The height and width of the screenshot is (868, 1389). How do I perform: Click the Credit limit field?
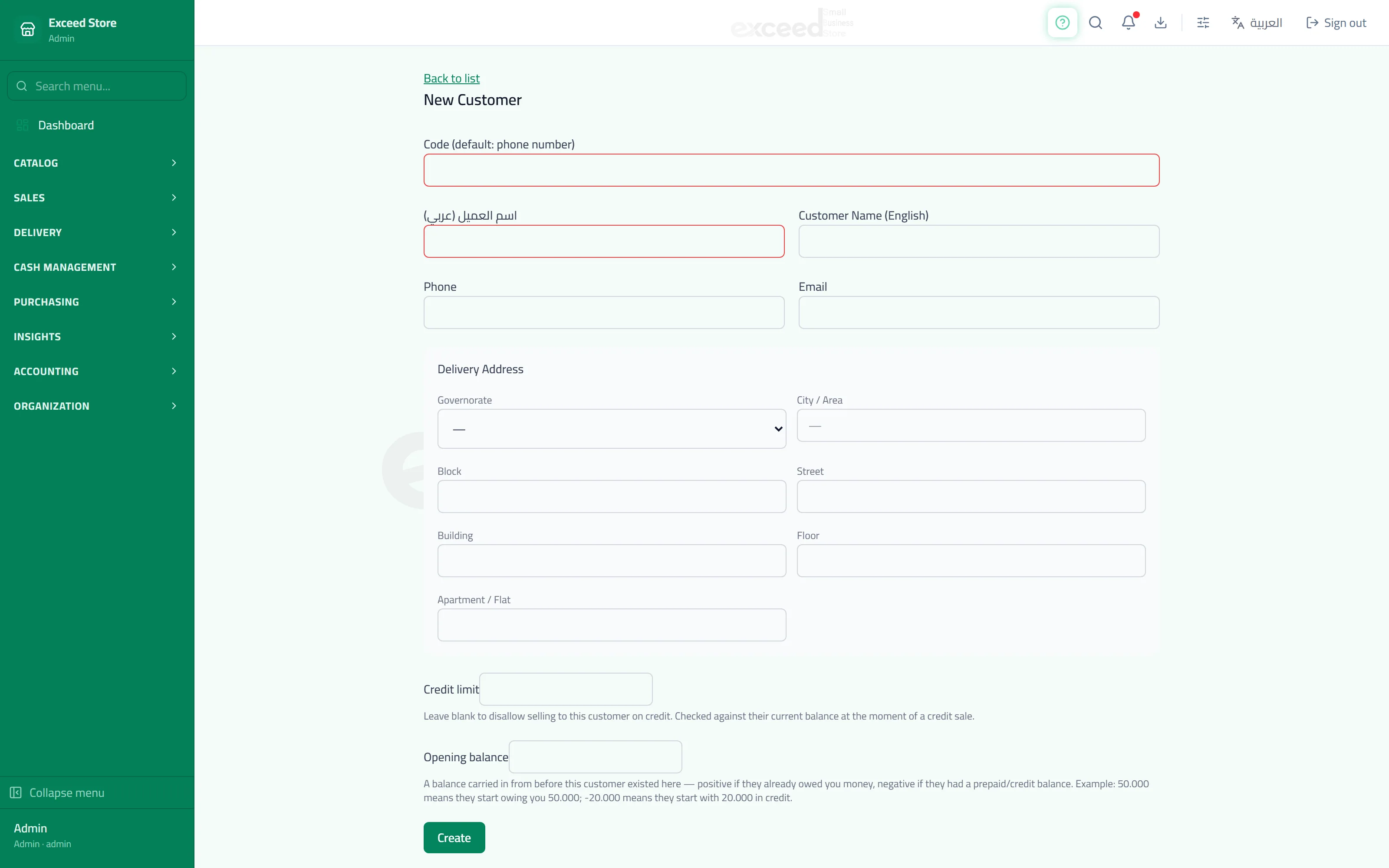click(x=565, y=689)
